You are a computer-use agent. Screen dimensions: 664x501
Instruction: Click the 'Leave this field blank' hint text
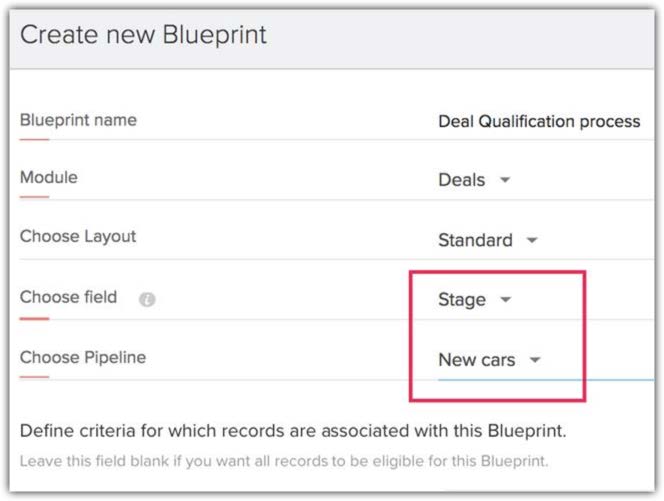click(284, 462)
